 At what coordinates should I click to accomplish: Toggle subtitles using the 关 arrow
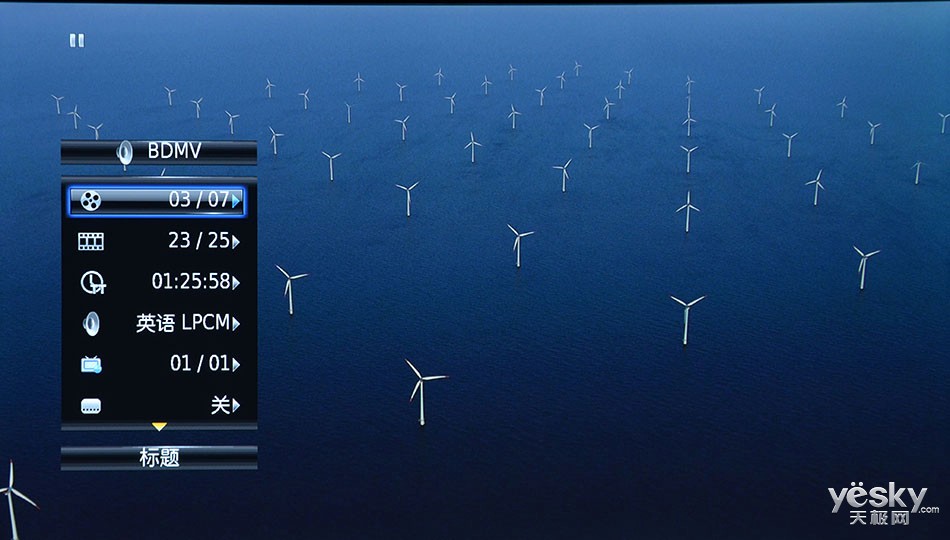[236, 406]
